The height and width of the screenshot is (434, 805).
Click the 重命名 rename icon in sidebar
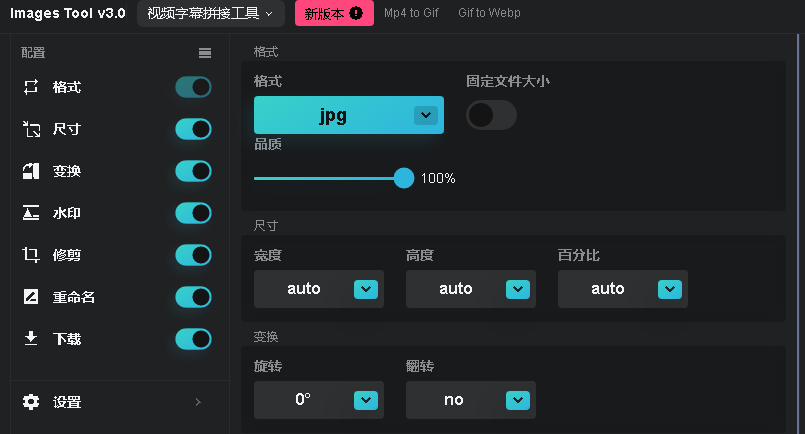coord(31,297)
